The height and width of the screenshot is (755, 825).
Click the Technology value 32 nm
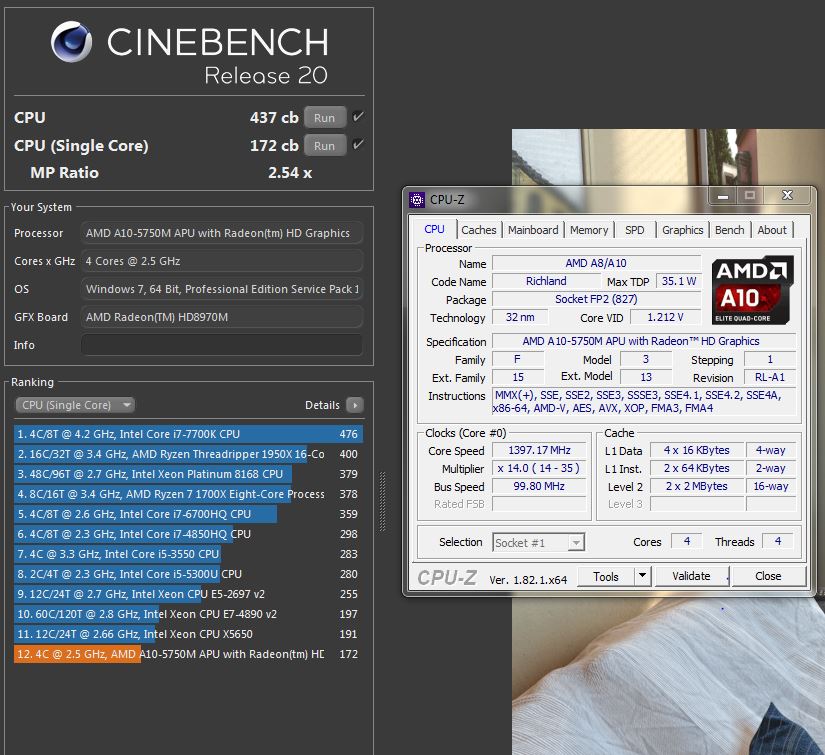[520, 317]
